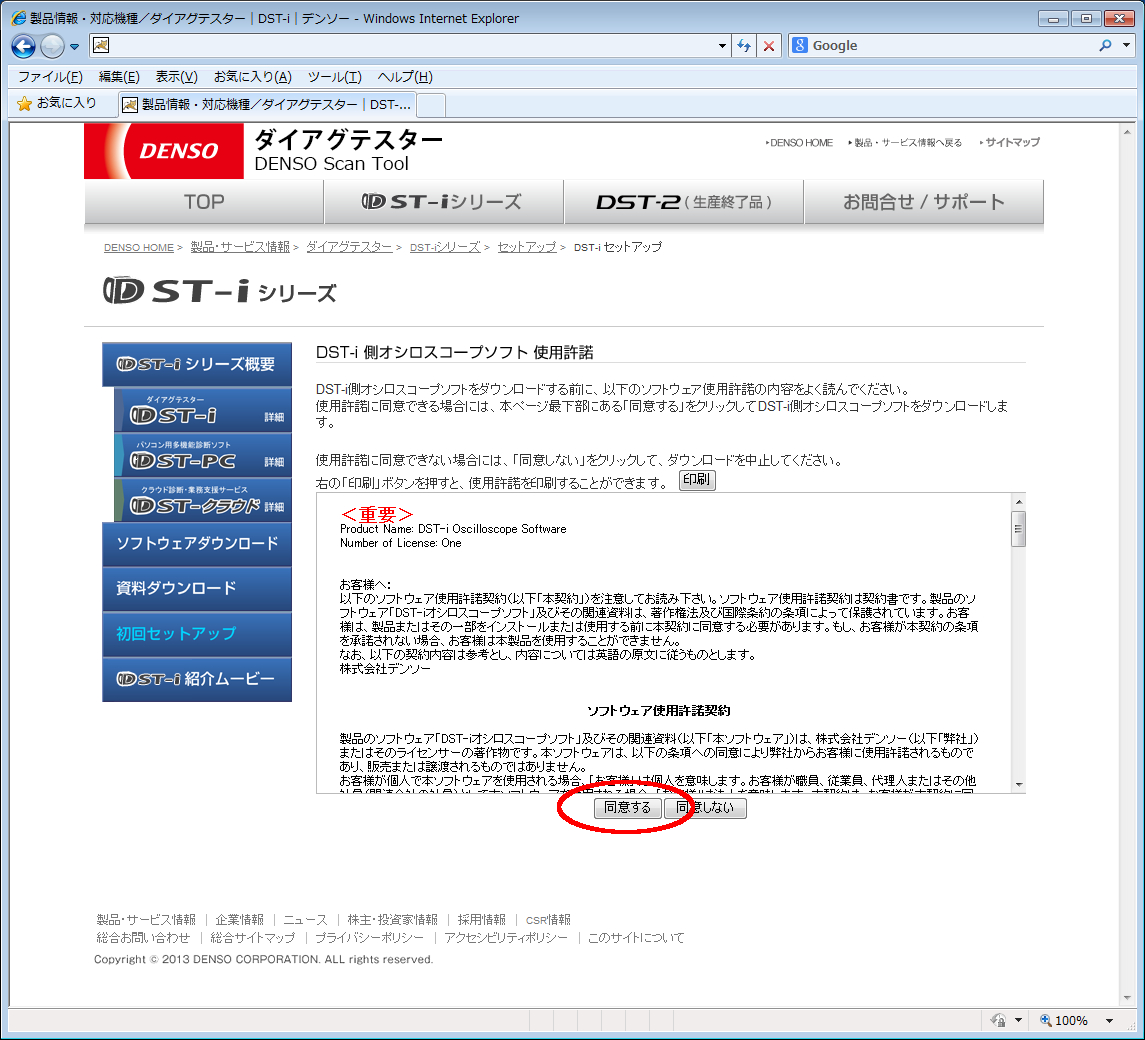Click footer 製品・サービス情報 link

point(146,919)
